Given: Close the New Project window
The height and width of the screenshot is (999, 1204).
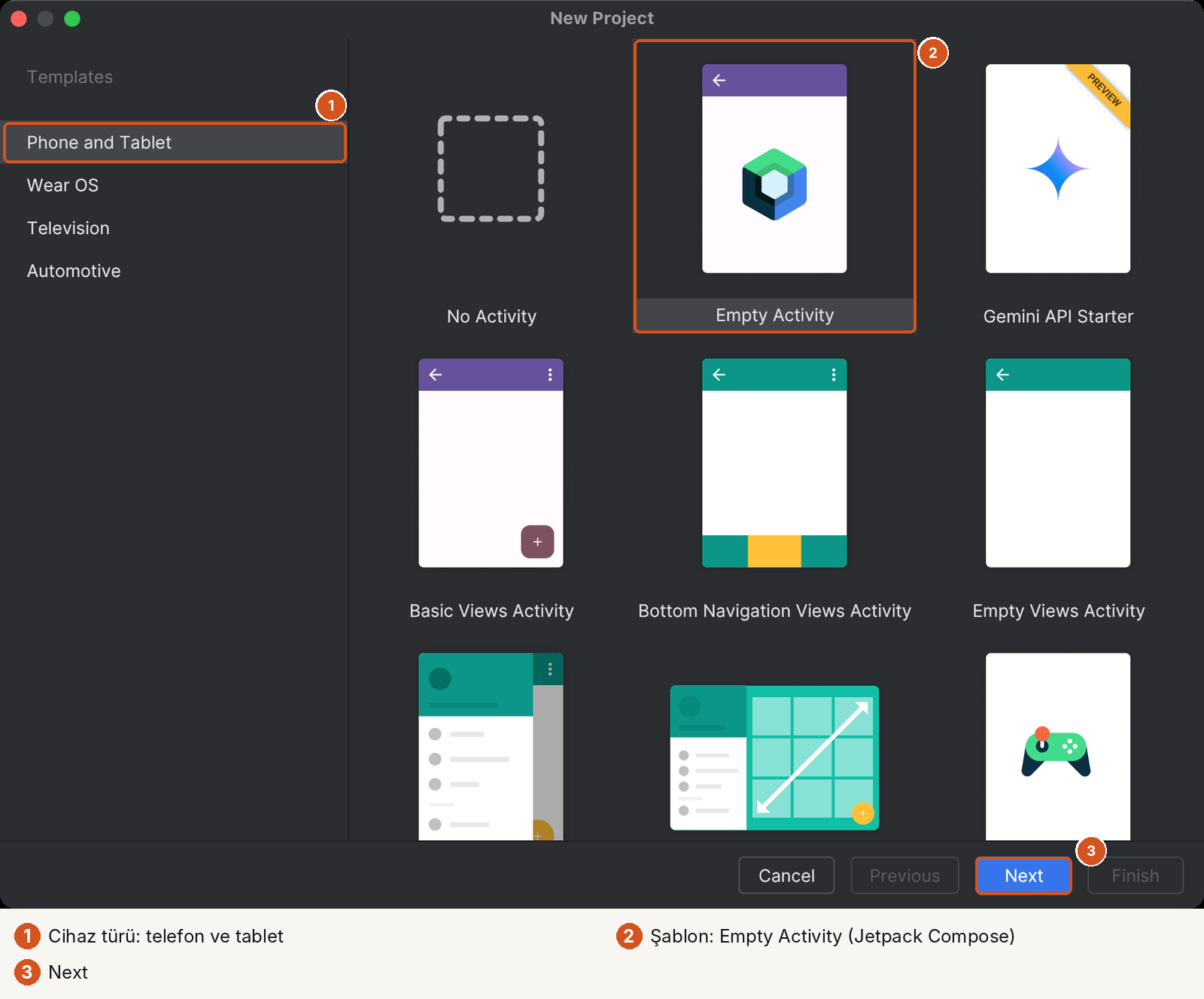Looking at the screenshot, I should coord(19,19).
